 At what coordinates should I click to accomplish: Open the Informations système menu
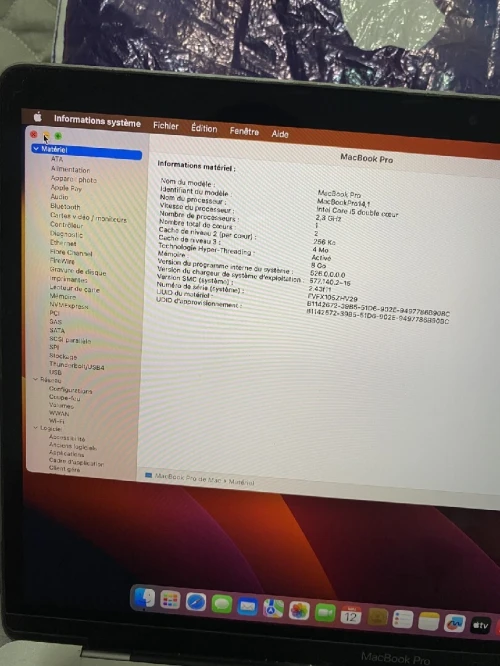pyautogui.click(x=97, y=121)
